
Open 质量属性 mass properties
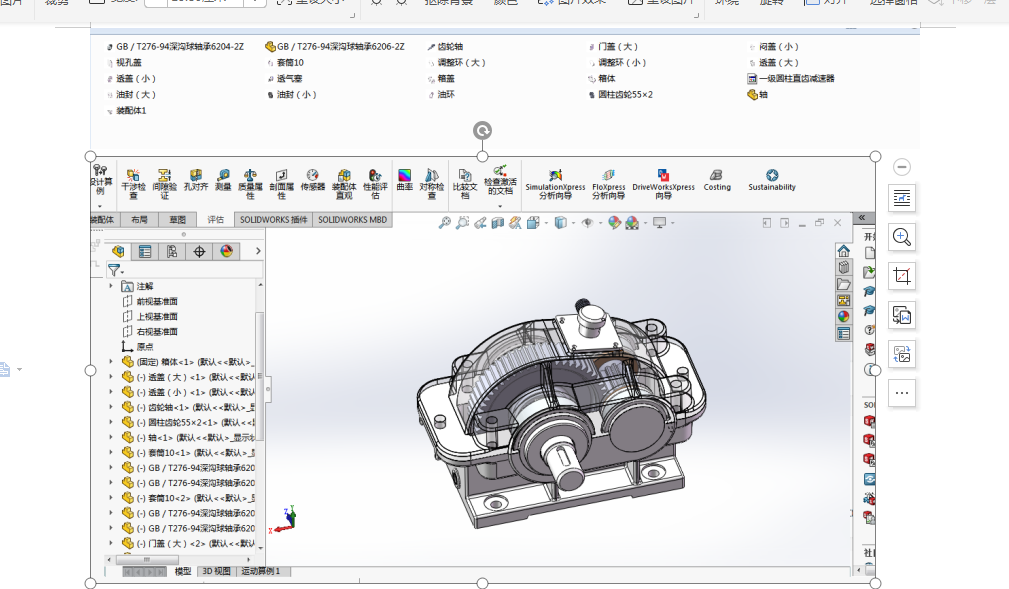coord(250,181)
